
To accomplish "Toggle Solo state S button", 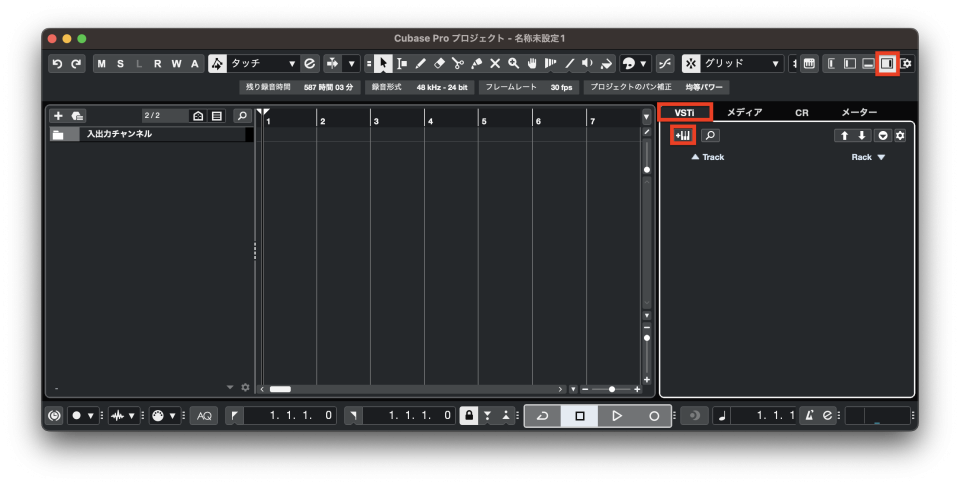I will (121, 64).
